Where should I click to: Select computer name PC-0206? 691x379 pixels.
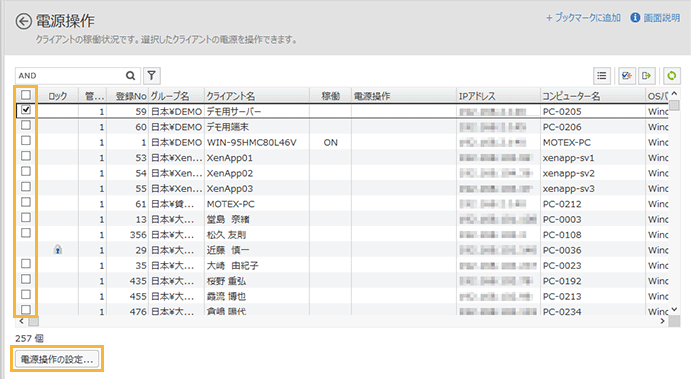[x=593, y=127]
